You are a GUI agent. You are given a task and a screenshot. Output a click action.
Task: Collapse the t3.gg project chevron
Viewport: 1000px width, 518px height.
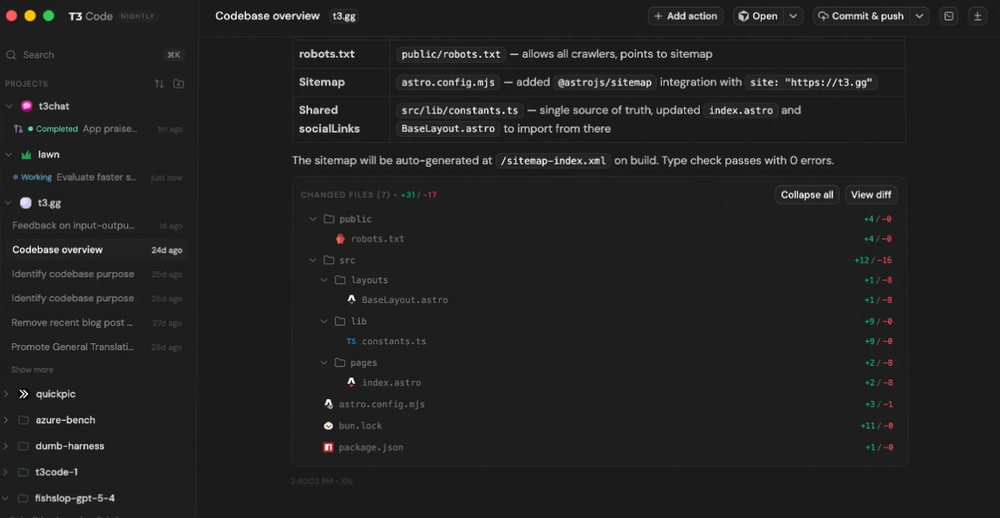(x=8, y=203)
